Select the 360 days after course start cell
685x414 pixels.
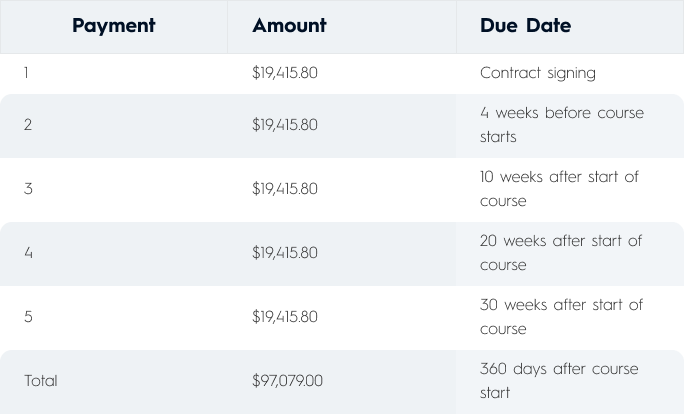[x=558, y=381]
